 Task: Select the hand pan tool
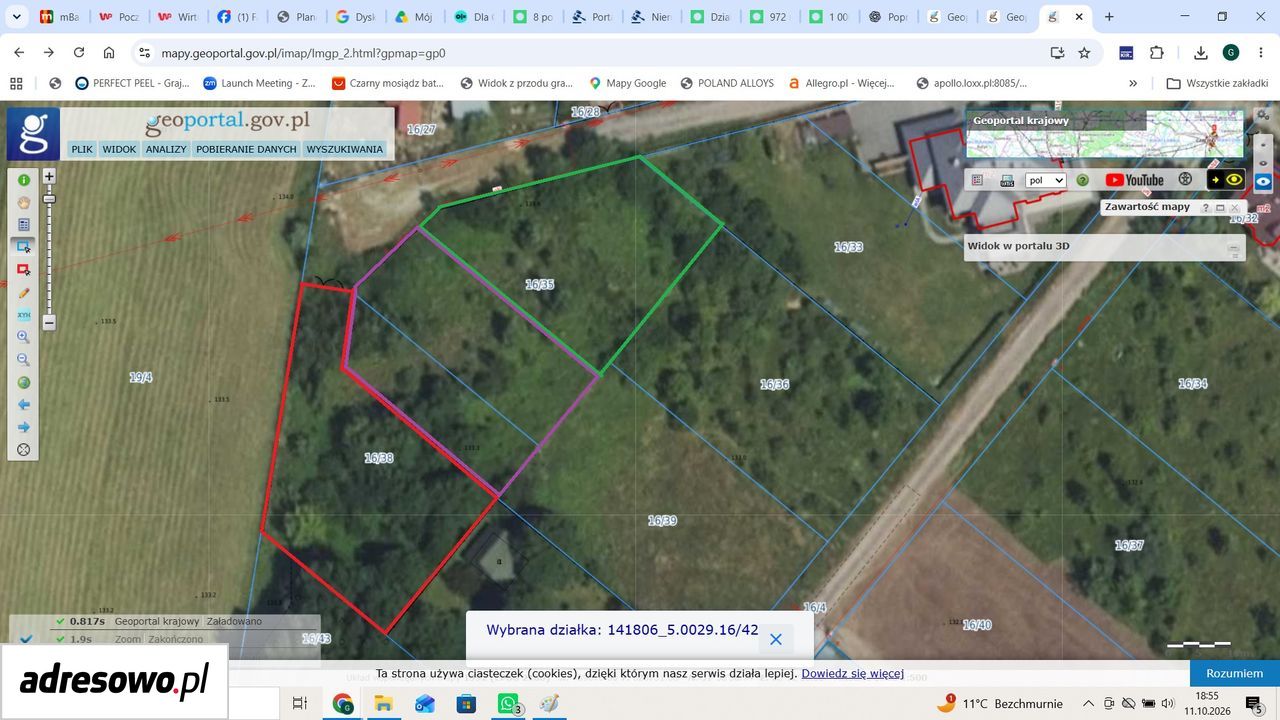pyautogui.click(x=24, y=202)
